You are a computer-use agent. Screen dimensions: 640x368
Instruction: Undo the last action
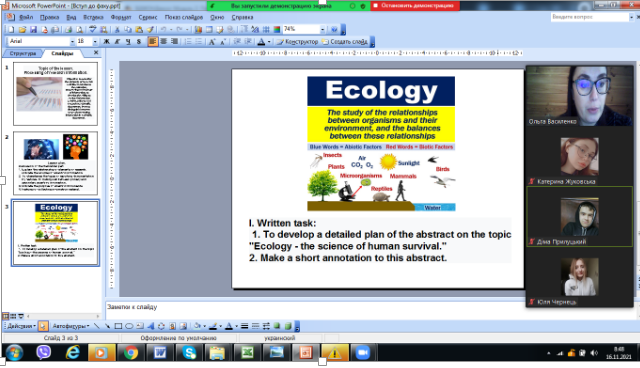coord(163,29)
